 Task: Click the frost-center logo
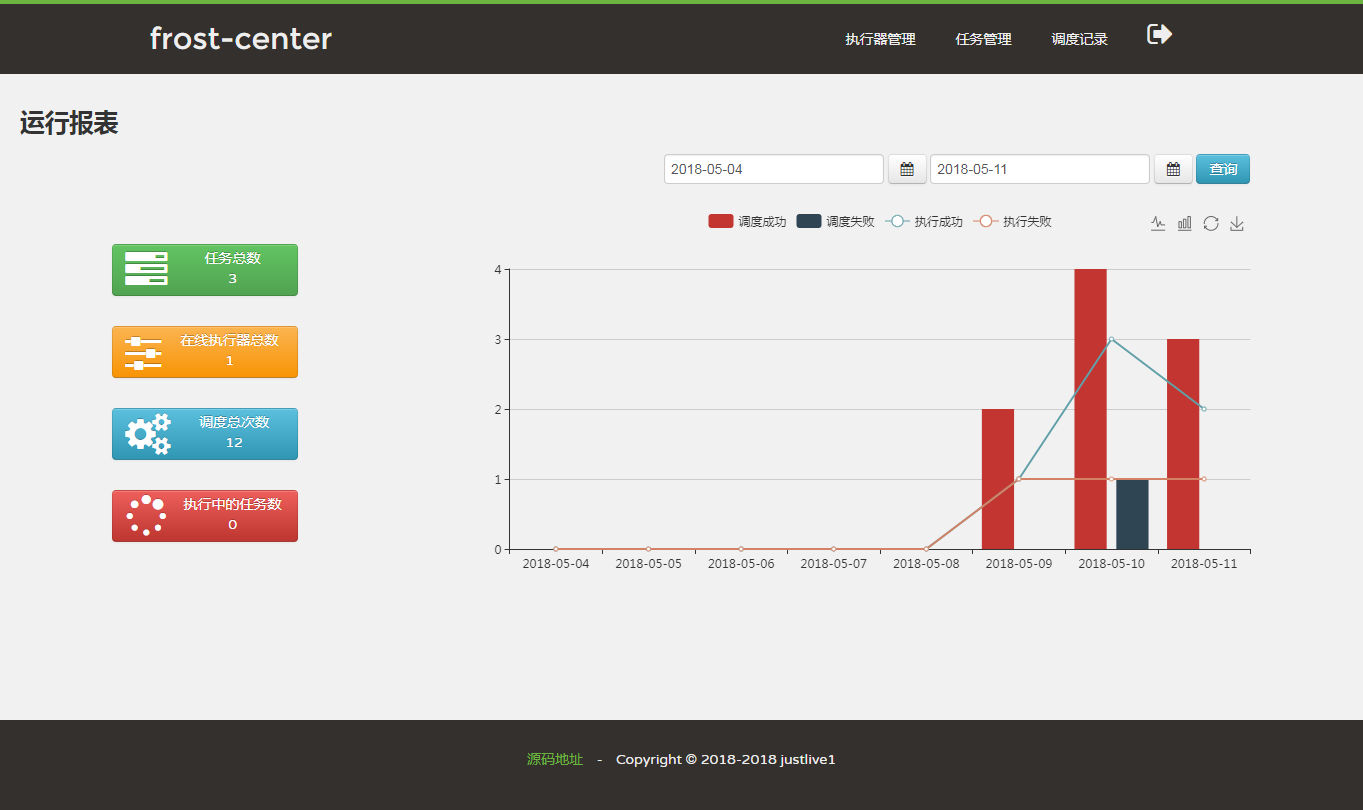tap(241, 39)
